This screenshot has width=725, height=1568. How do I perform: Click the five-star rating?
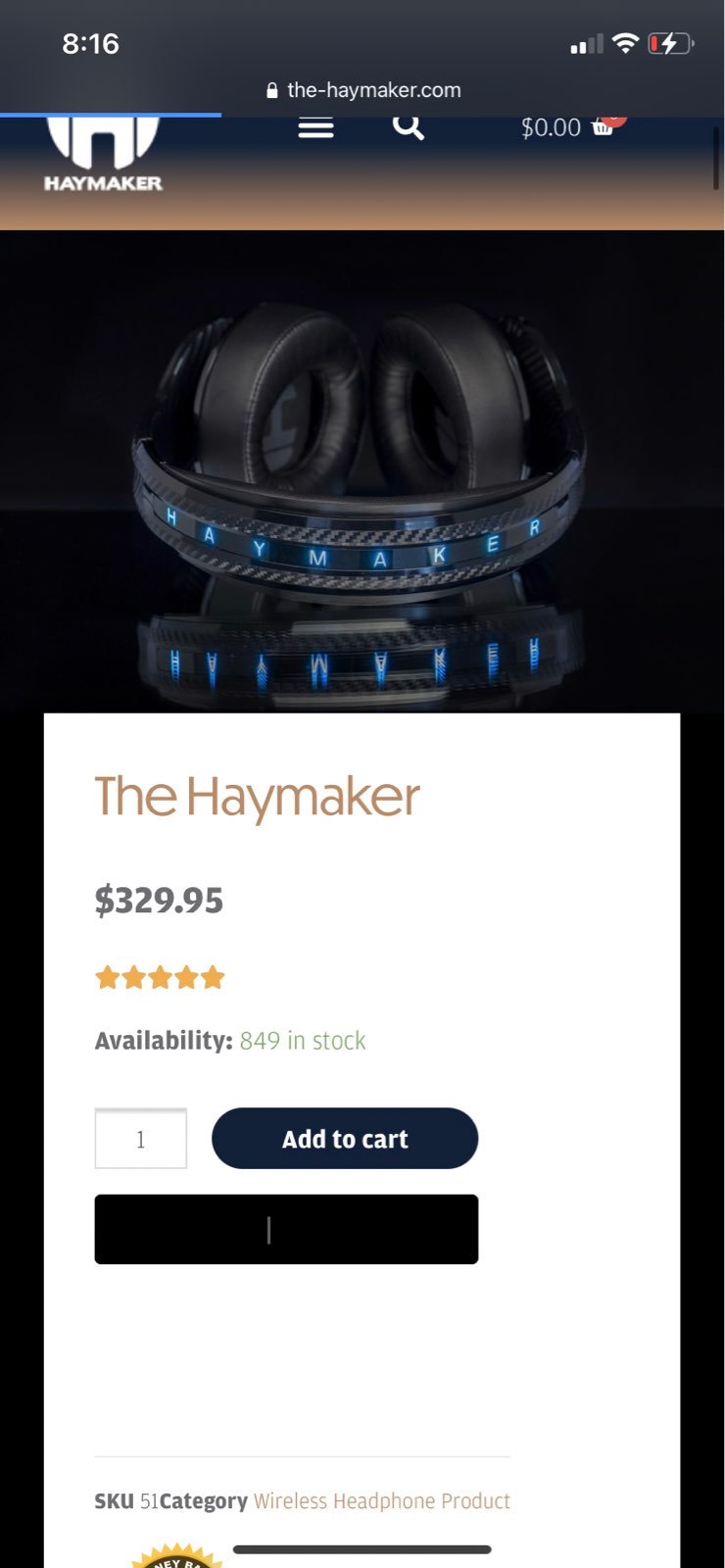pyautogui.click(x=160, y=977)
